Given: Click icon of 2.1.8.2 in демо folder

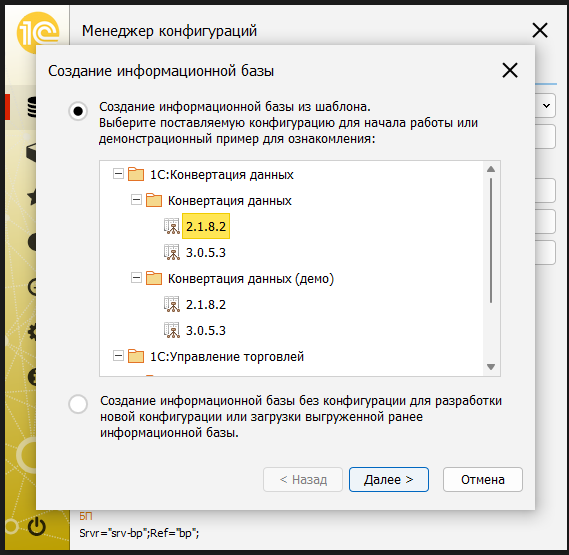Looking at the screenshot, I should coord(172,304).
